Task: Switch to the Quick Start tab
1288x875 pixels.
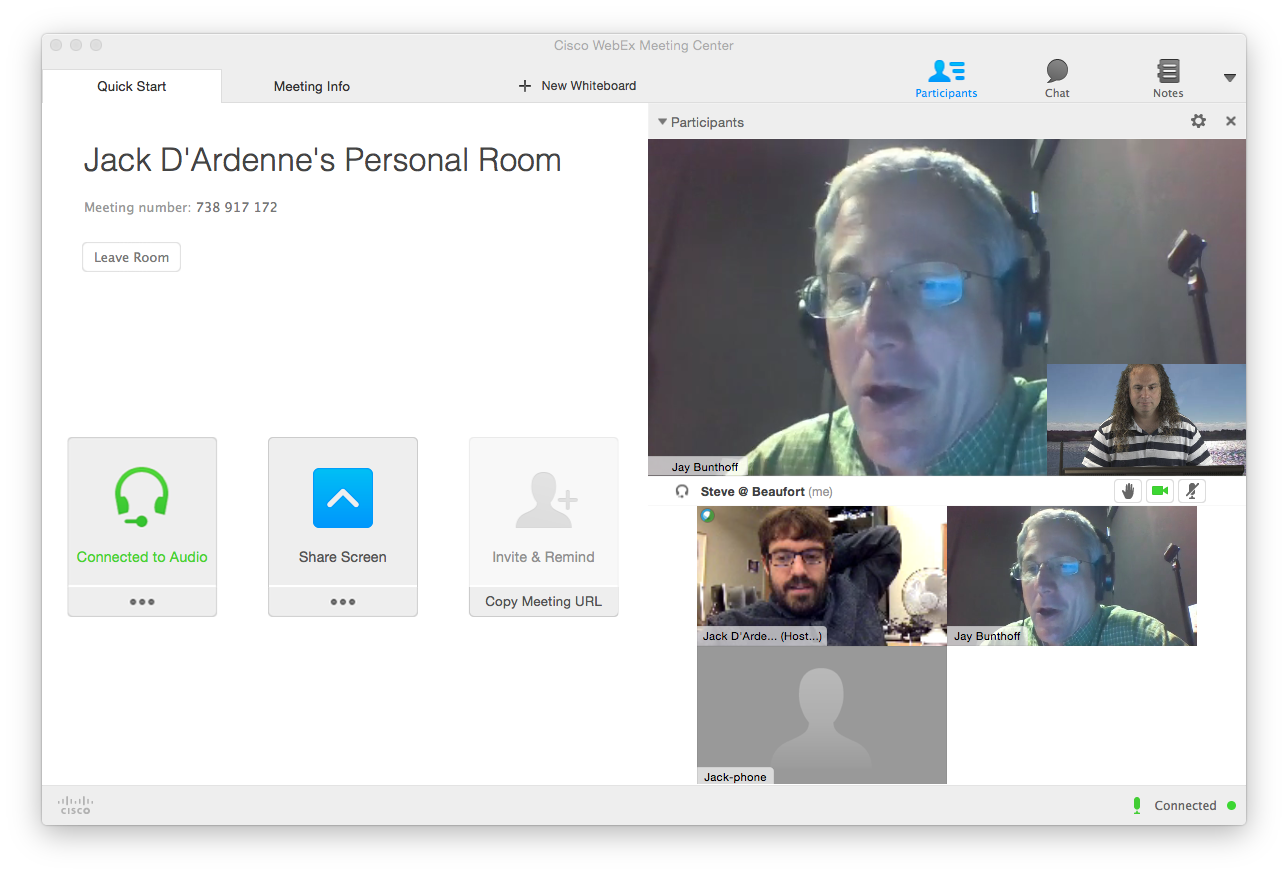Action: [132, 86]
